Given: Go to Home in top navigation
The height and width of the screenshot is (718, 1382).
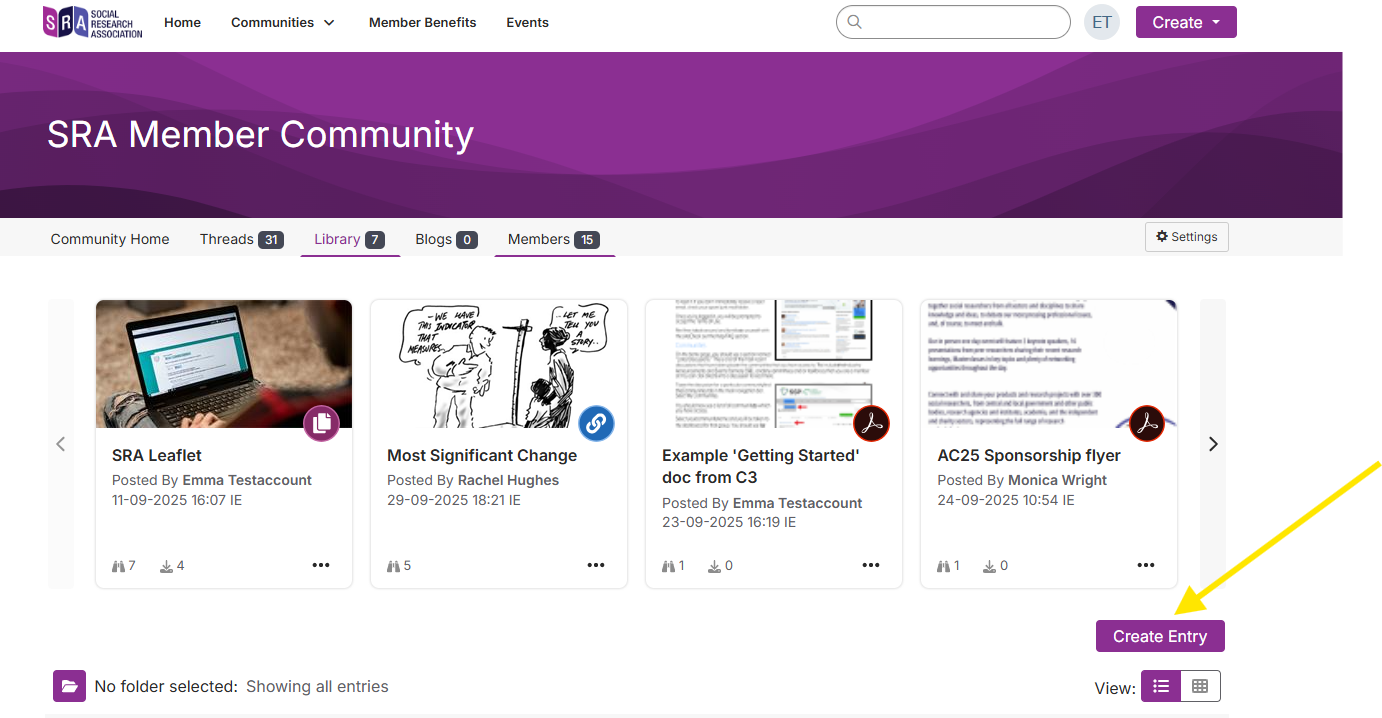Looking at the screenshot, I should point(182,22).
